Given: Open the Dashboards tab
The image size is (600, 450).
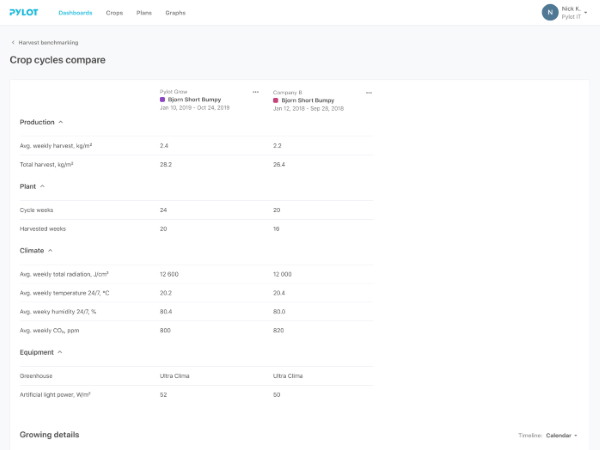Looking at the screenshot, I should click(75, 13).
